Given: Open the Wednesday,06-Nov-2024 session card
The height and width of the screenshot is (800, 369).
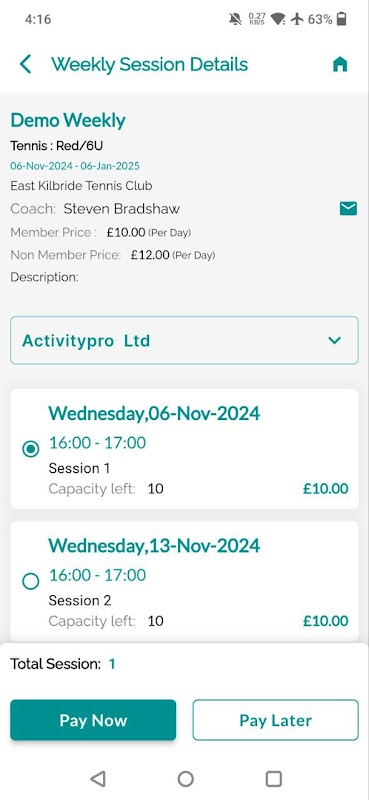Looking at the screenshot, I should (184, 449).
